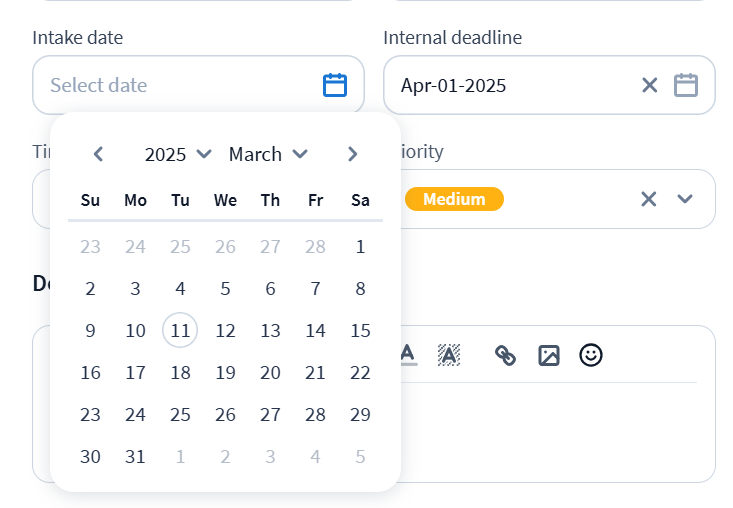
Task: Select March 11 in the calendar
Action: [180, 331]
